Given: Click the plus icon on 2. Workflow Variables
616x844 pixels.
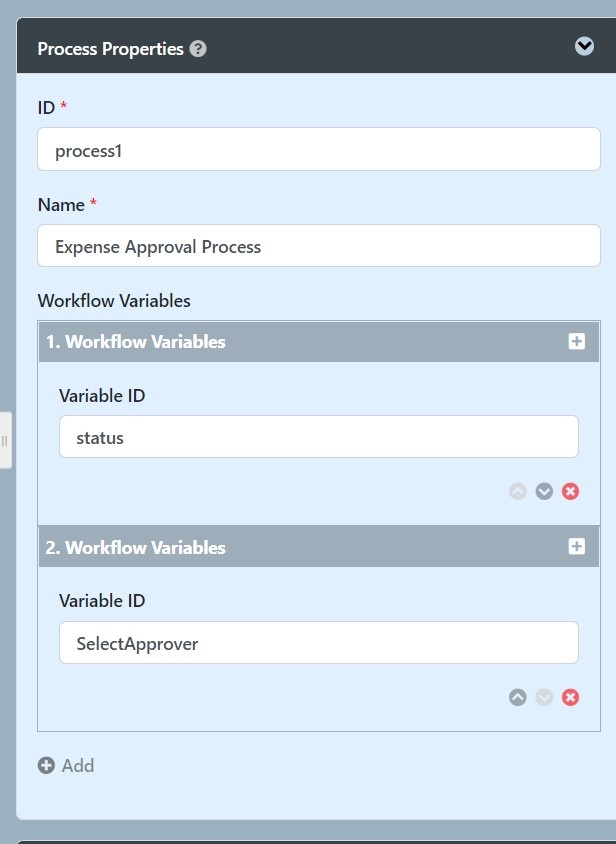Looking at the screenshot, I should tap(577, 546).
